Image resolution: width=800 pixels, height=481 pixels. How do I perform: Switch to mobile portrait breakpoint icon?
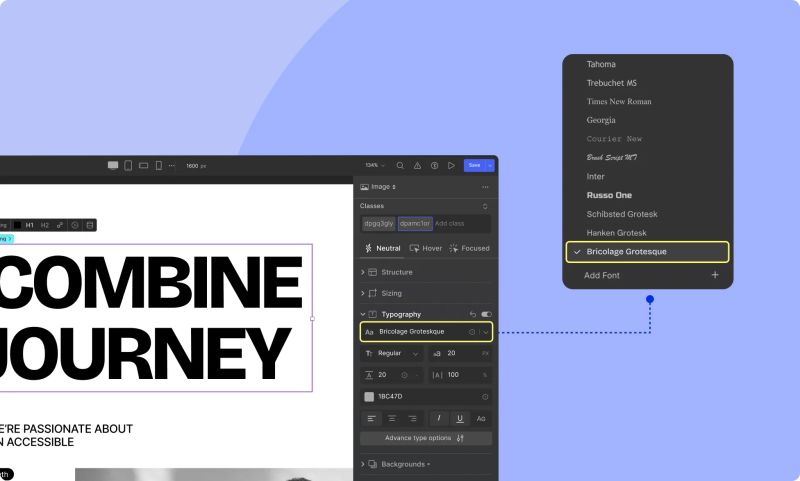point(159,165)
